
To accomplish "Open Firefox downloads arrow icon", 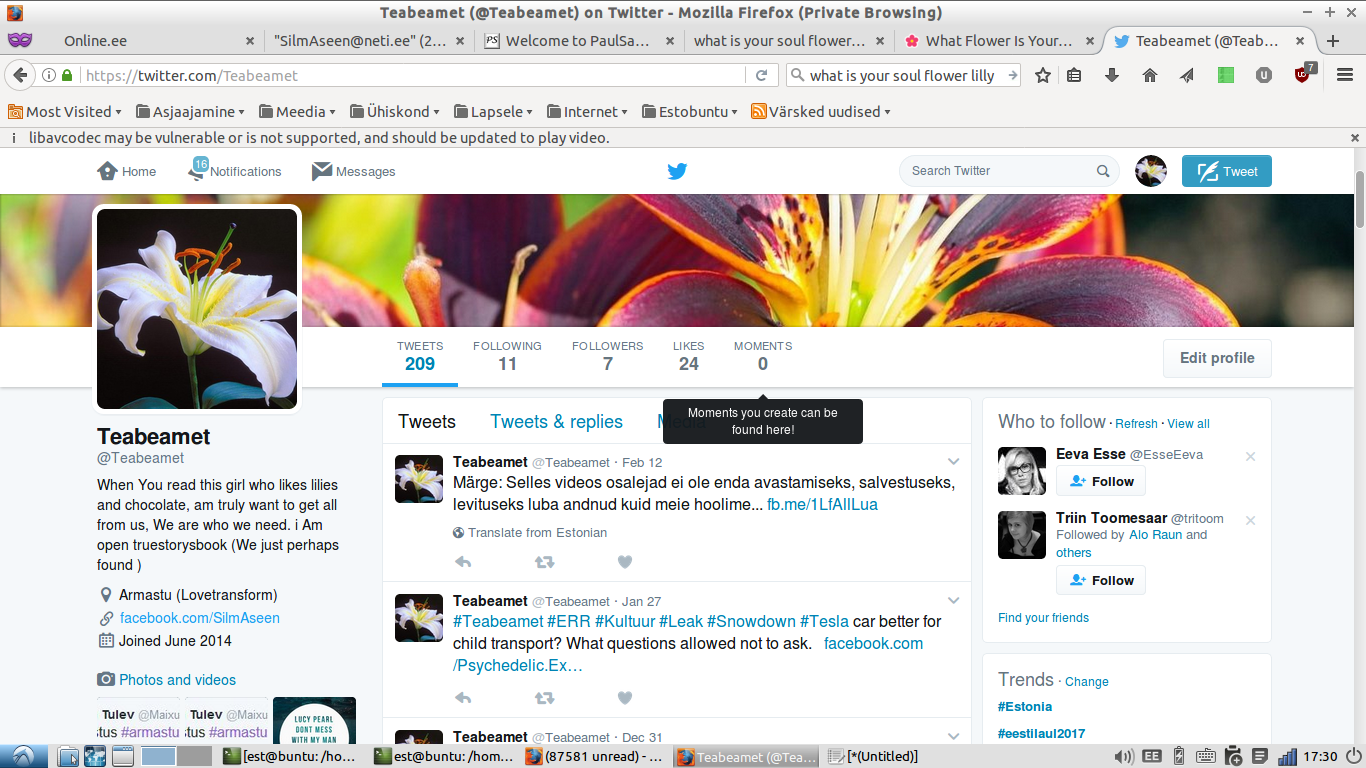I will click(1112, 75).
